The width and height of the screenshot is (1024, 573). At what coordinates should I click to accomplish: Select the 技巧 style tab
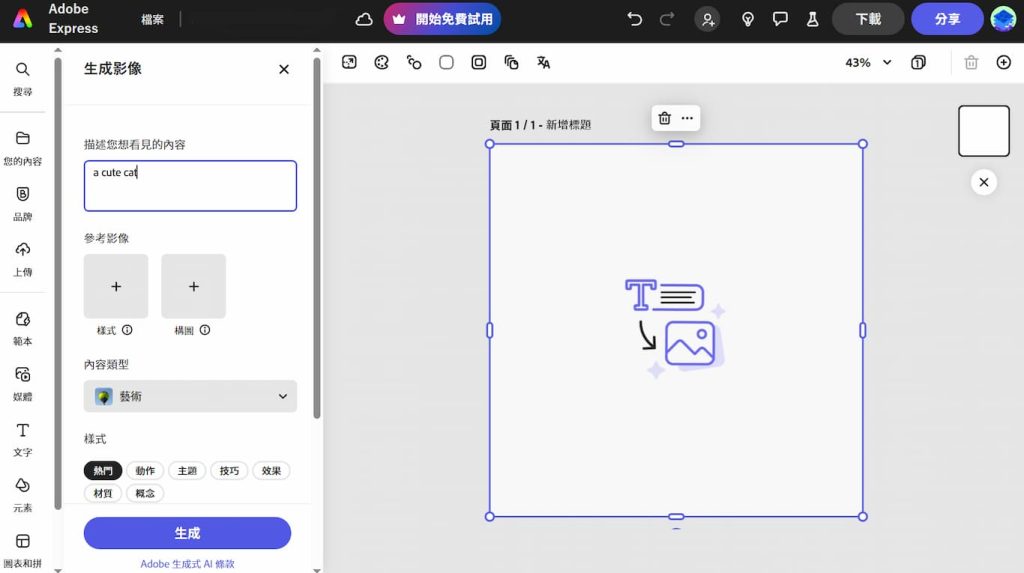click(229, 470)
